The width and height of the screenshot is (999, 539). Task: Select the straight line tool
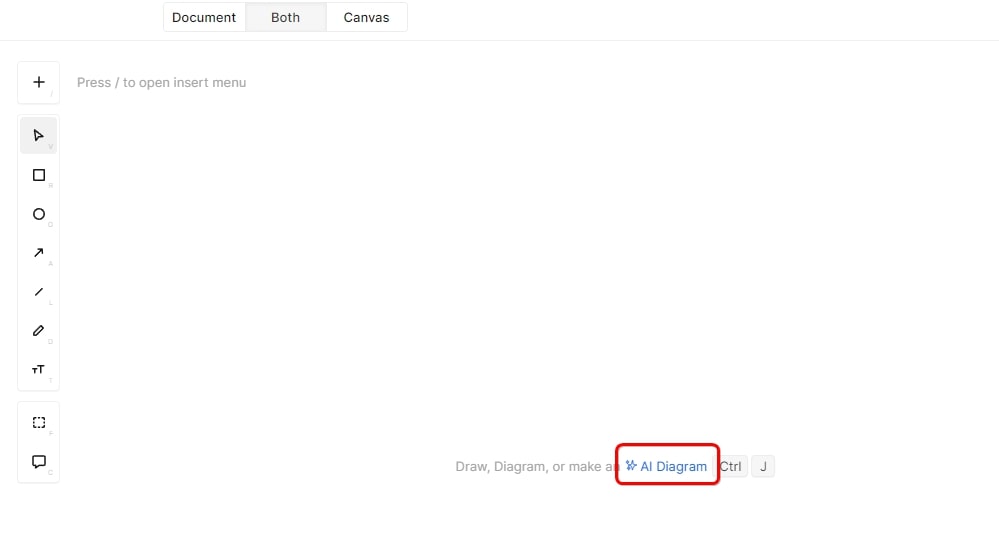[39, 292]
